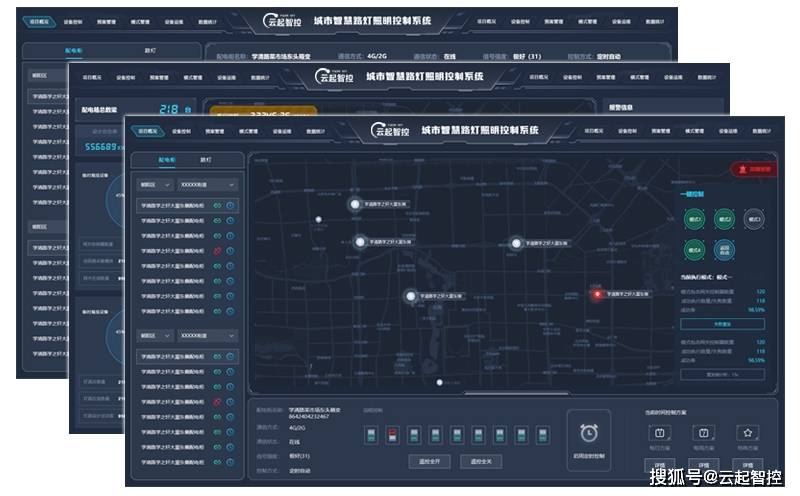Click 遥控全关 remote all-off button
Viewport: 800px width, 496px height.
click(x=481, y=462)
